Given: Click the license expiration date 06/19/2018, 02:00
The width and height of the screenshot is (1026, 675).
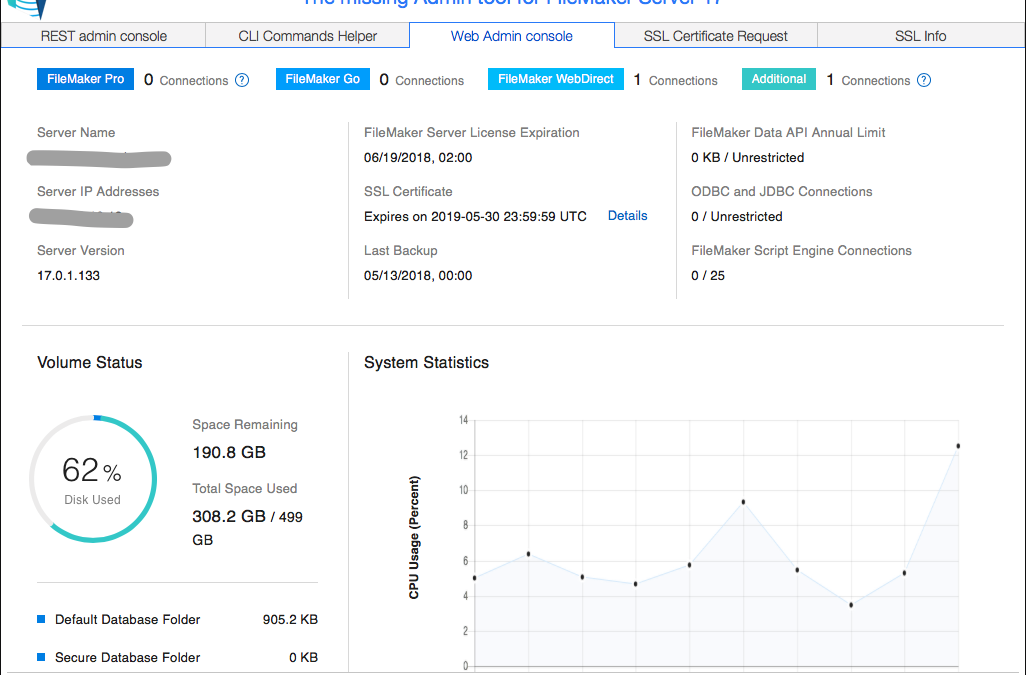Looking at the screenshot, I should (x=418, y=158).
